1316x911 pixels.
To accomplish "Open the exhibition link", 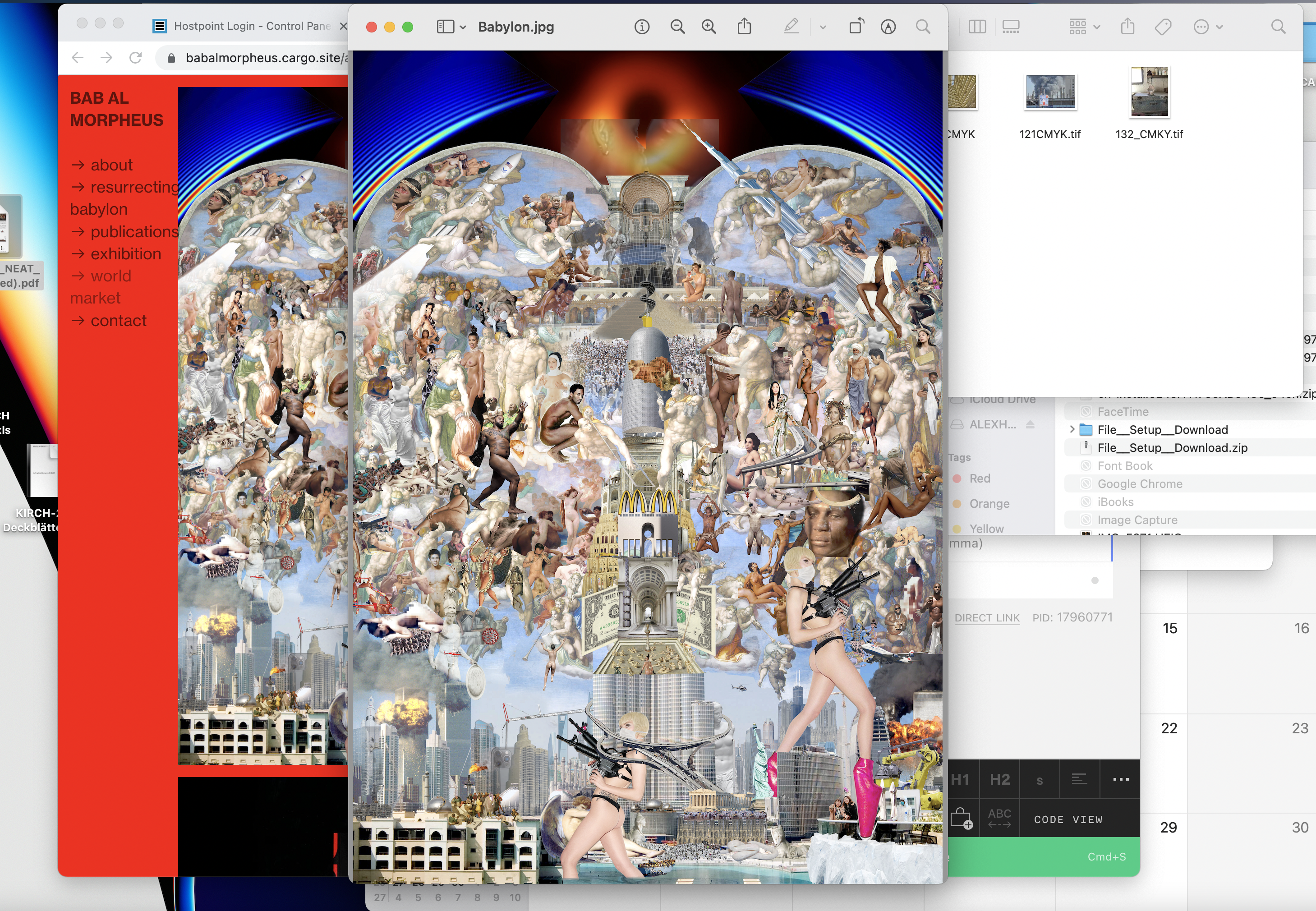I will tap(116, 254).
